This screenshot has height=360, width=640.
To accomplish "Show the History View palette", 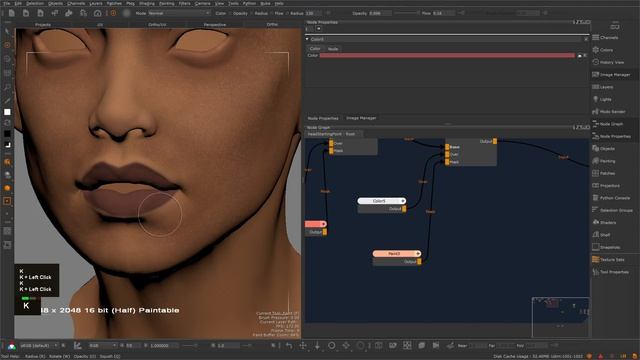I will click(608, 62).
